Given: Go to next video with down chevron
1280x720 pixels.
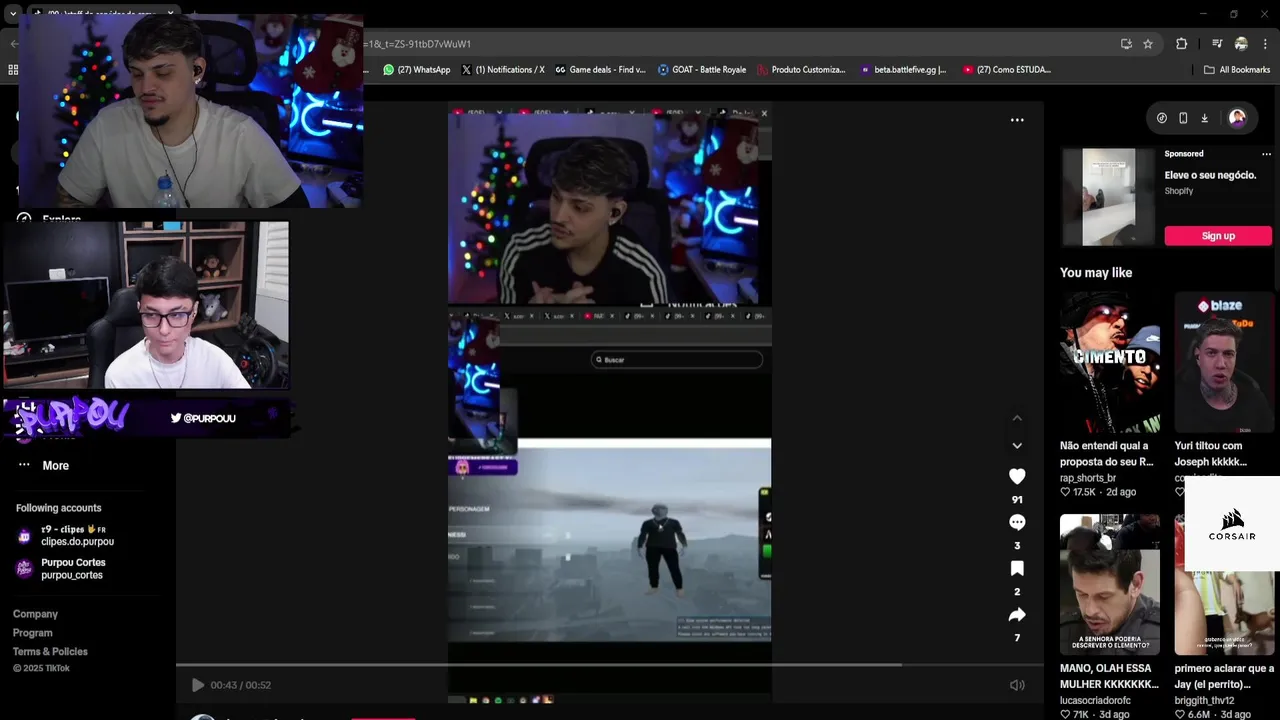Looking at the screenshot, I should 1017,445.
